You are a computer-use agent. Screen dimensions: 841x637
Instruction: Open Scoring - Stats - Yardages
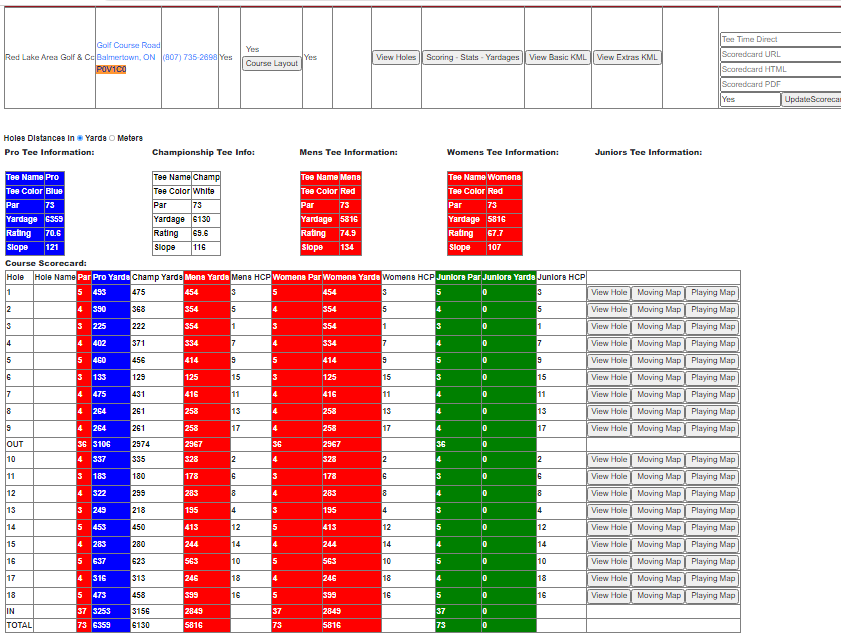click(473, 57)
